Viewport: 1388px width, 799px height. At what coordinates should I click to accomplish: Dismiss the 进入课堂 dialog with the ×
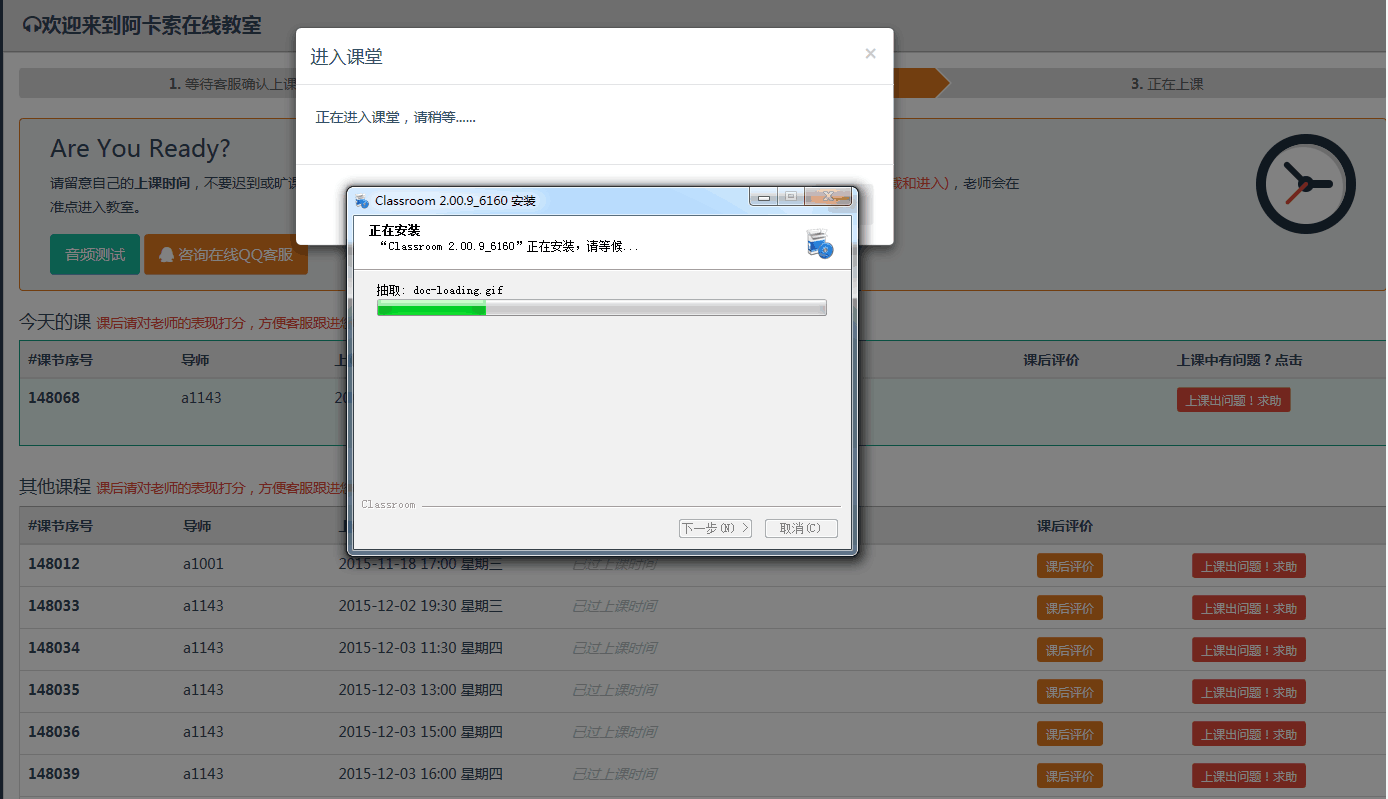click(870, 54)
